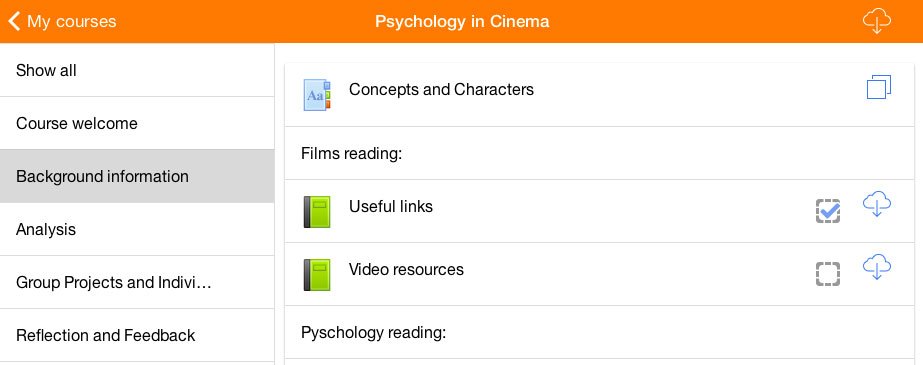Click the green book icon for Video resources
Viewport: 923px width, 365px height.
tap(317, 275)
